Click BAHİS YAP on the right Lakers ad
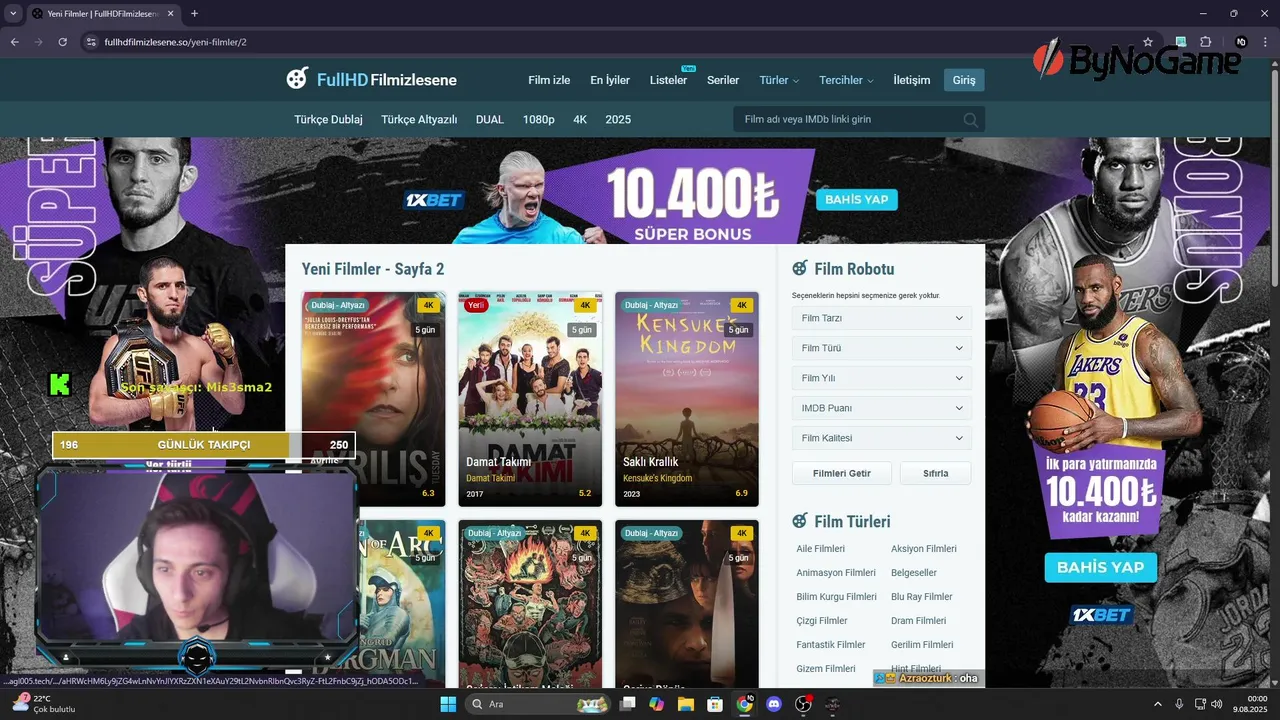The width and height of the screenshot is (1280, 720). tap(1100, 567)
